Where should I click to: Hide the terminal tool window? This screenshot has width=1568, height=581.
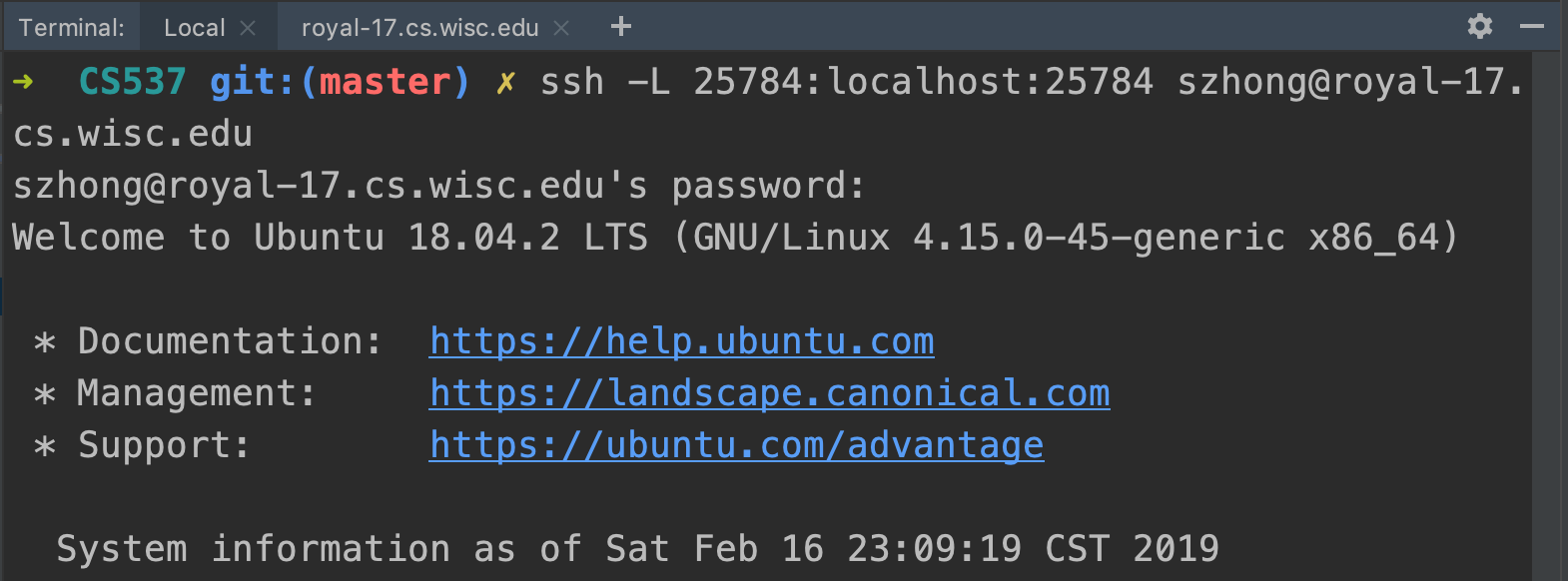point(1532,27)
